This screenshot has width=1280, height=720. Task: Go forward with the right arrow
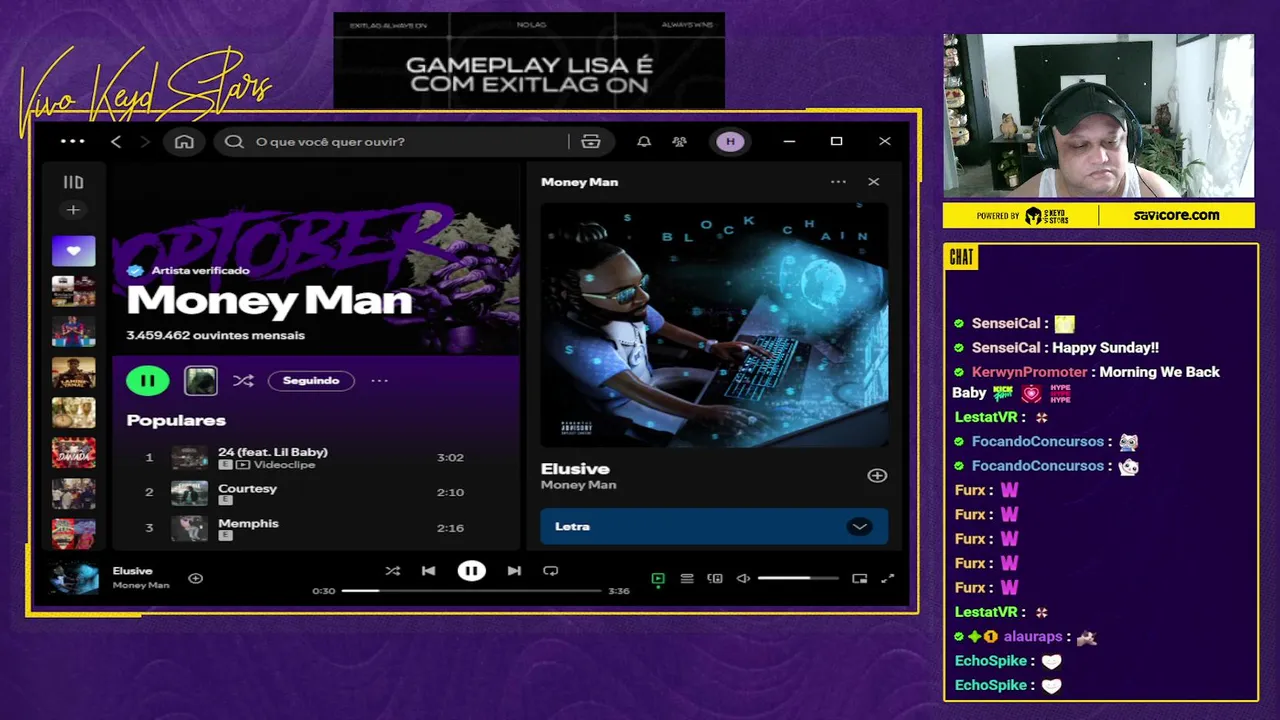(145, 141)
